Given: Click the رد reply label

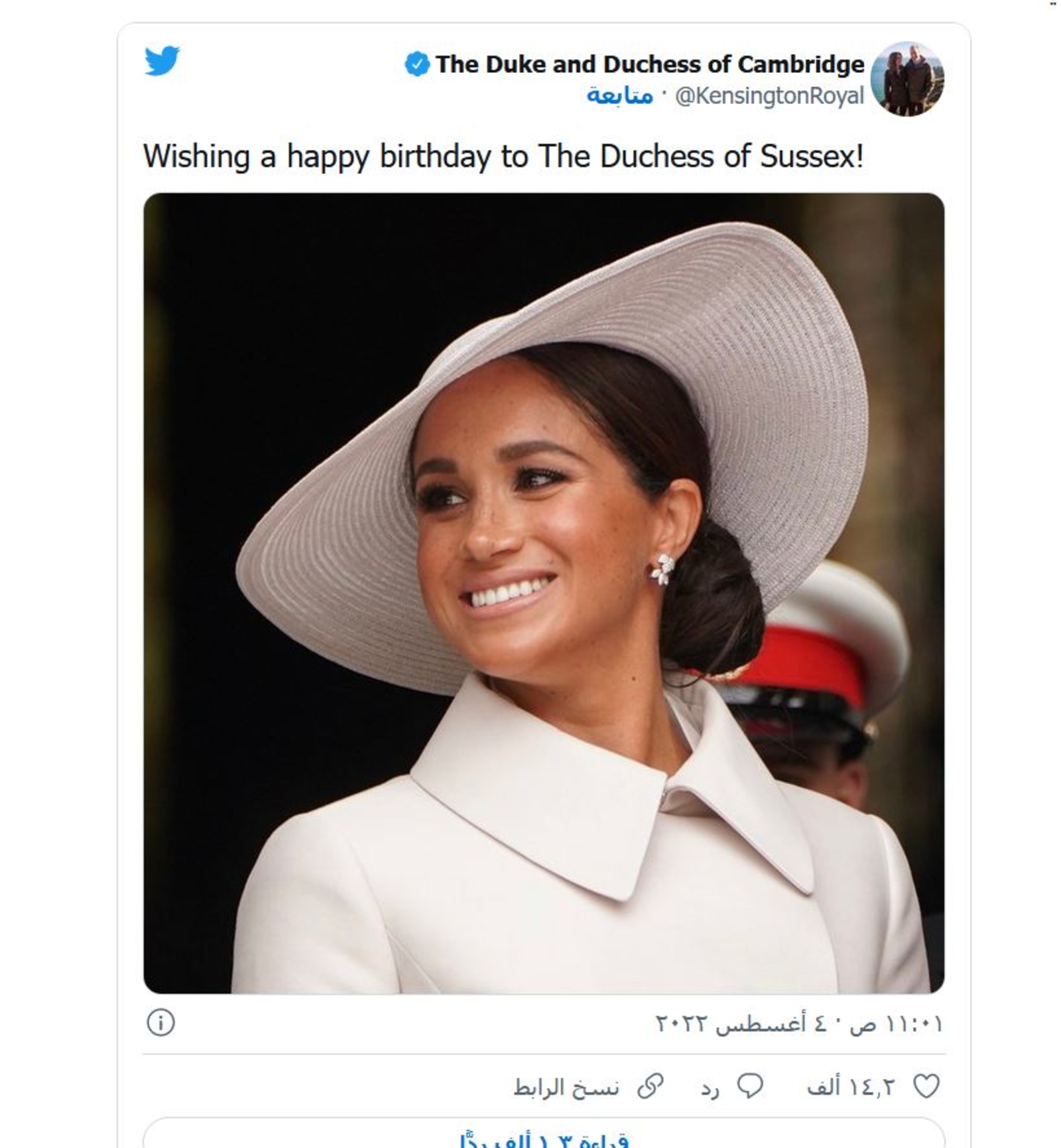Looking at the screenshot, I should [710, 1088].
